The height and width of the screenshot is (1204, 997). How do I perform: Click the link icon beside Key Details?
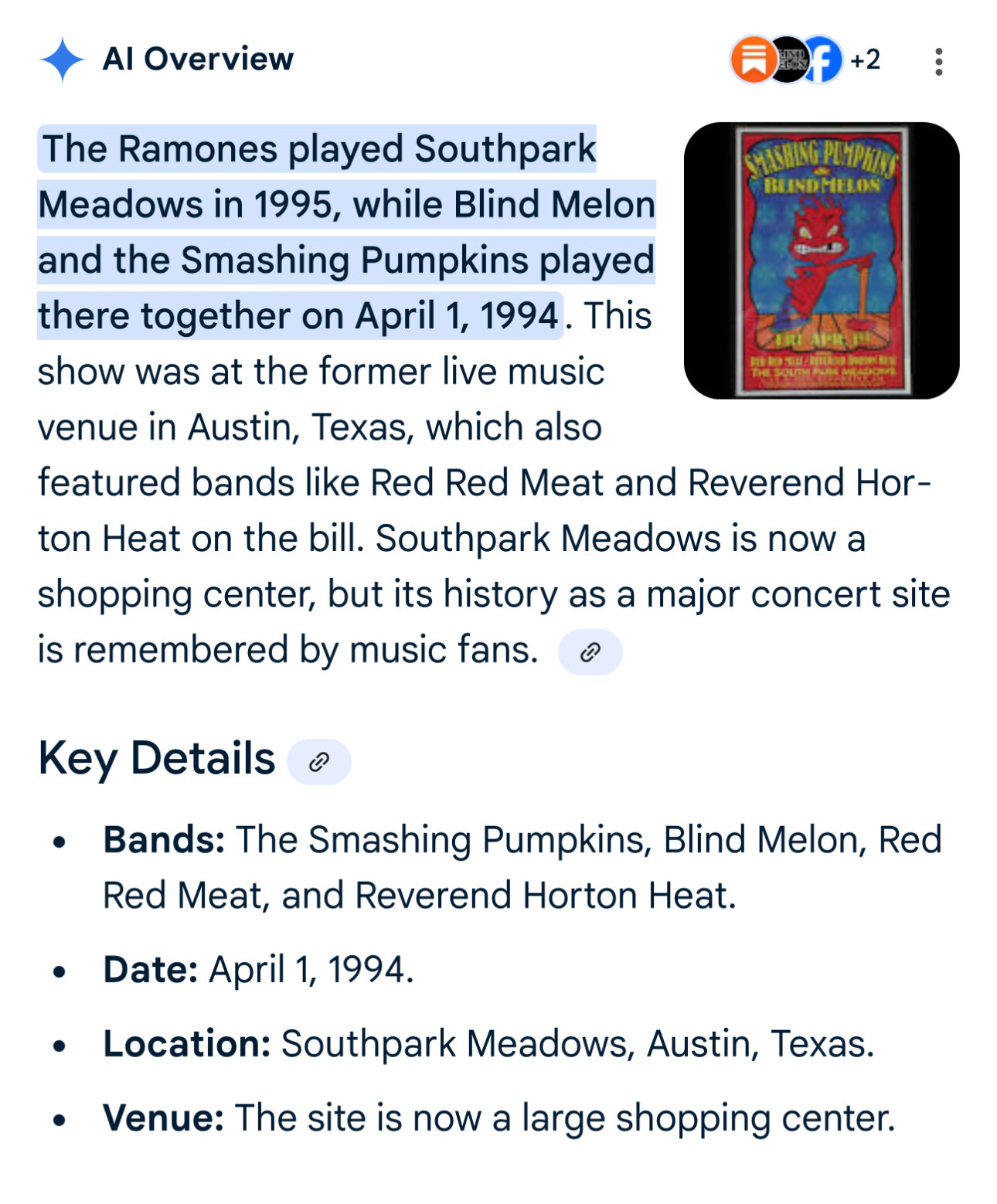tap(319, 762)
